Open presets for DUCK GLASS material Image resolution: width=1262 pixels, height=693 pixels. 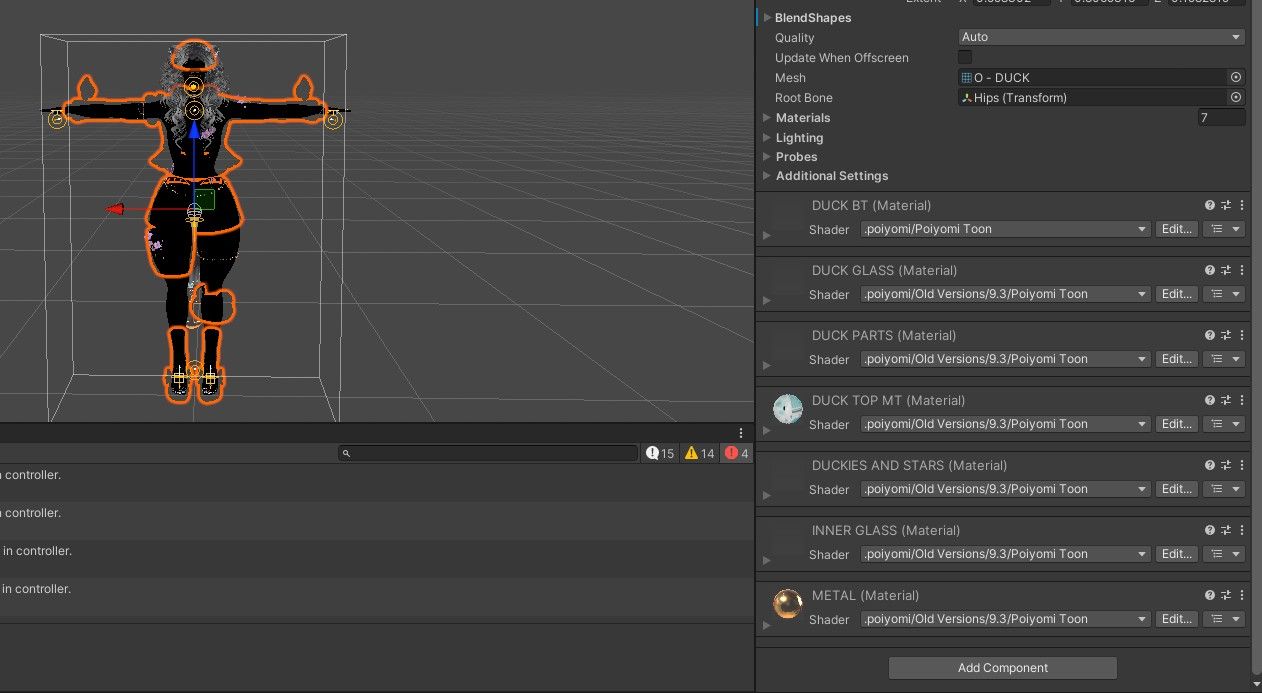(x=1226, y=270)
